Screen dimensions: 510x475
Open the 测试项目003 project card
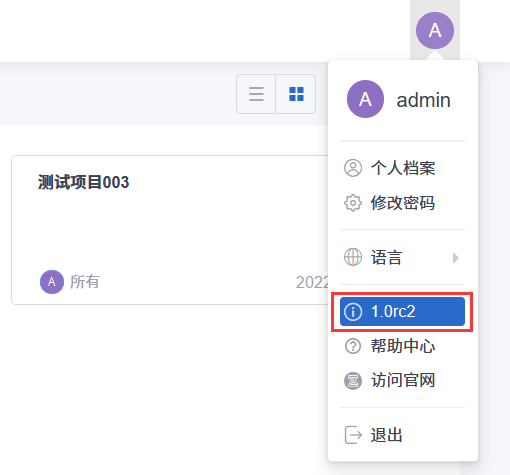[170, 230]
